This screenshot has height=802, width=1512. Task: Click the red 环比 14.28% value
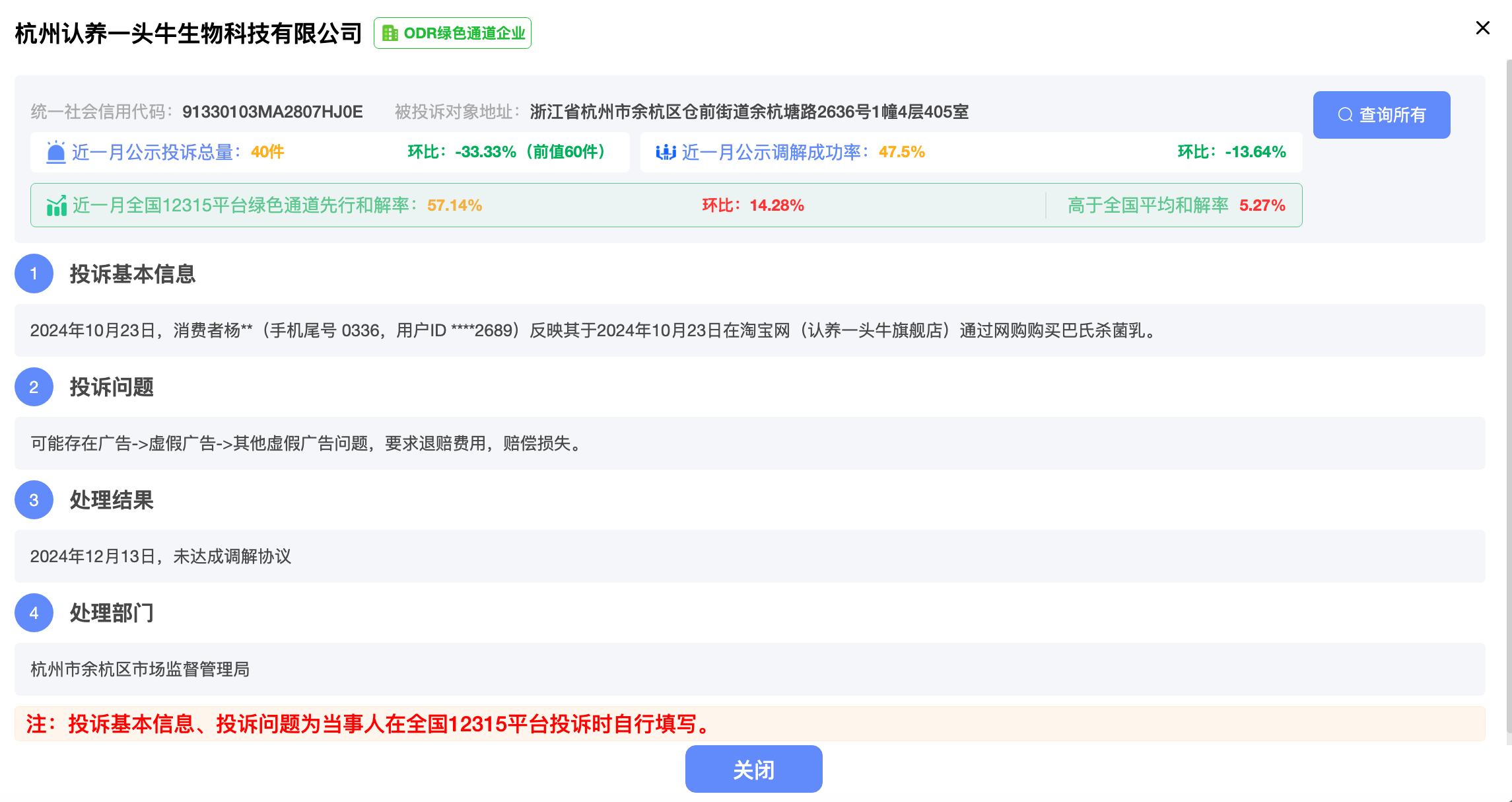[753, 205]
